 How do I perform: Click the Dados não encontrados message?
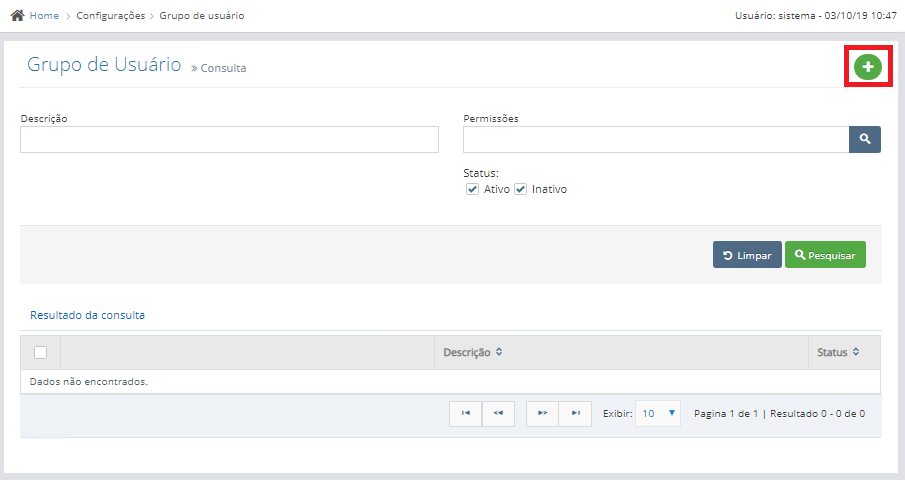point(89,381)
